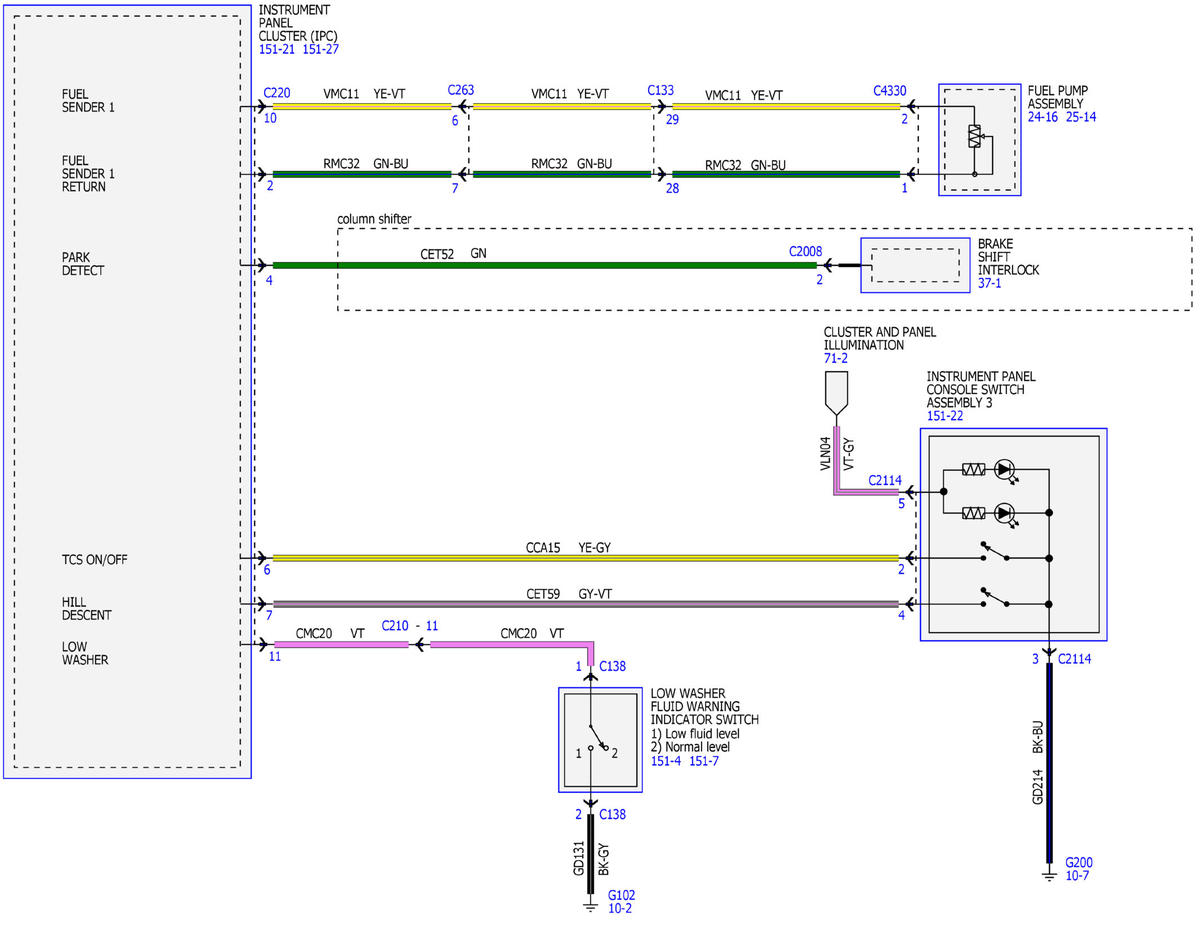Screen dimensions: 1200x927
Task: Click the HILL DESCENT pin label
Action: [x=86, y=609]
